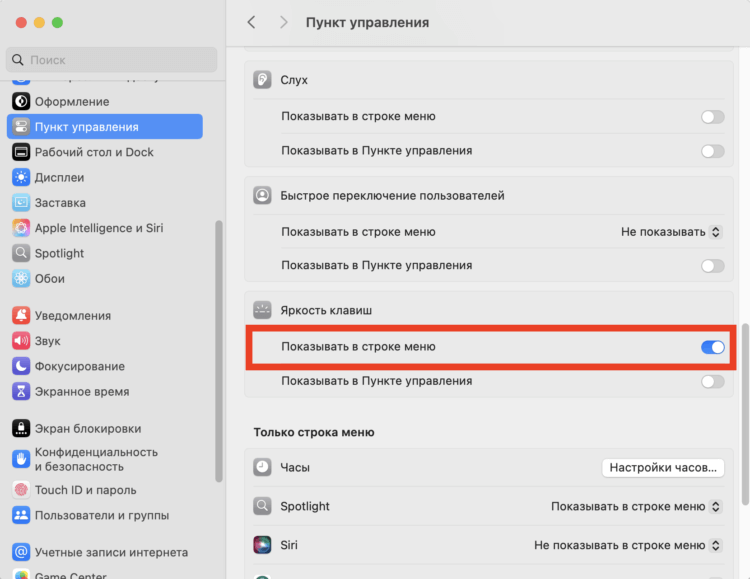The height and width of the screenshot is (579, 750).
Task: Click the Настройки часов... button
Action: pyautogui.click(x=663, y=468)
